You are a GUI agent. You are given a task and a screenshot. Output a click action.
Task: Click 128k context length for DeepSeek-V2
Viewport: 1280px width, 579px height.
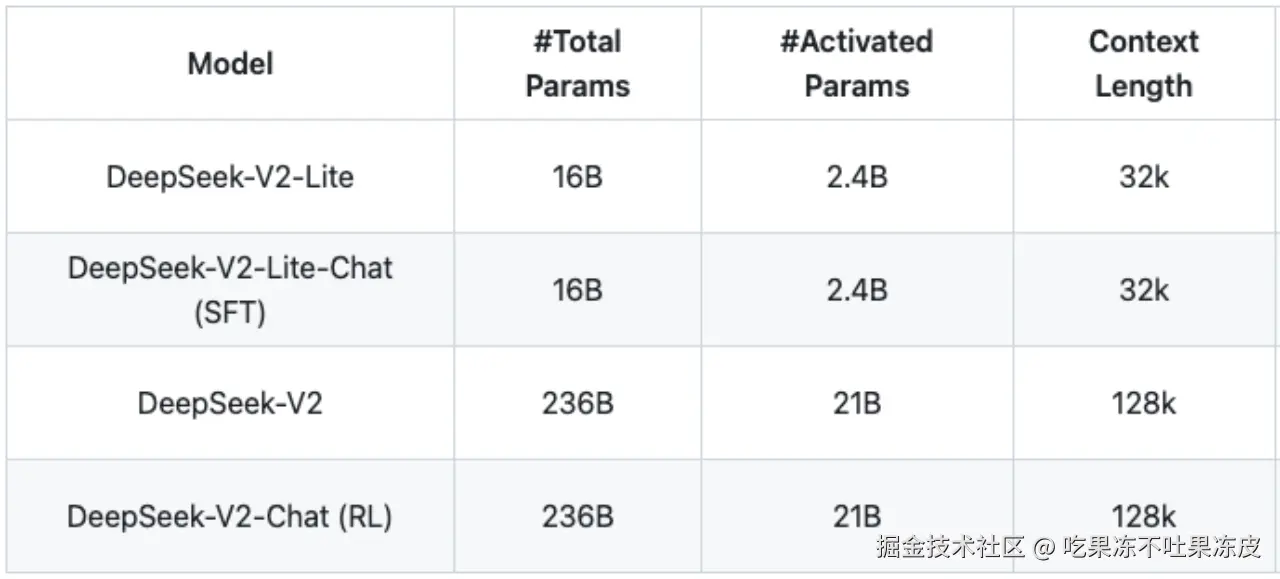point(1143,403)
